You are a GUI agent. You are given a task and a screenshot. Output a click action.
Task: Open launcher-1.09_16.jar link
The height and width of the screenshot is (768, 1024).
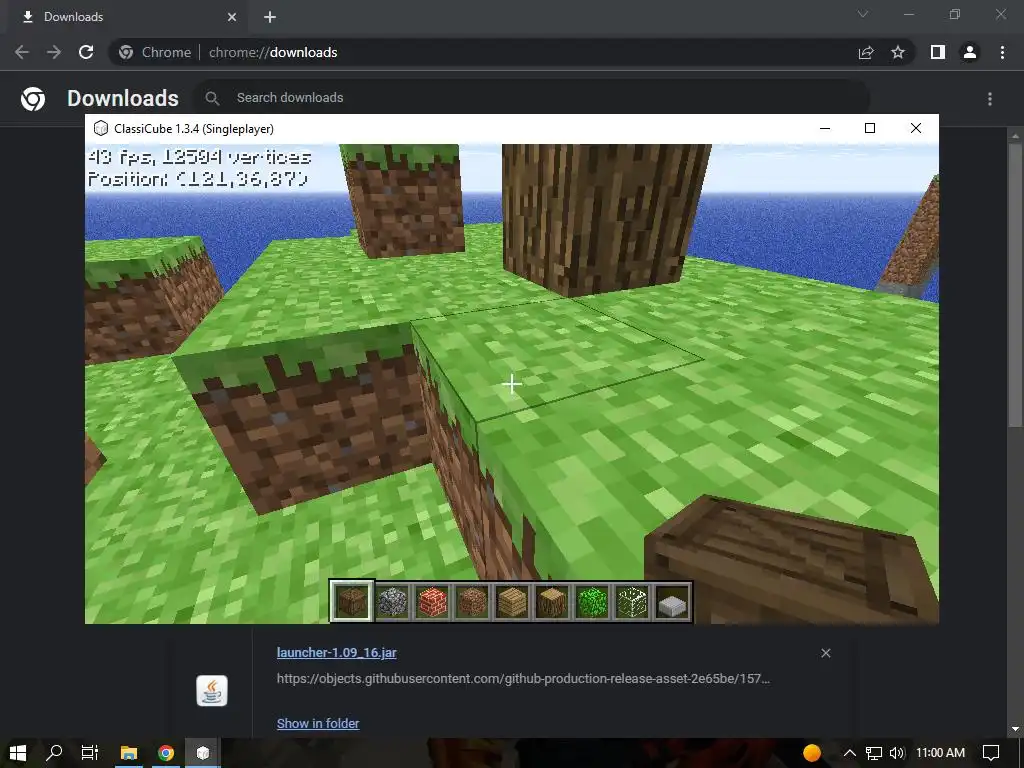pos(336,652)
